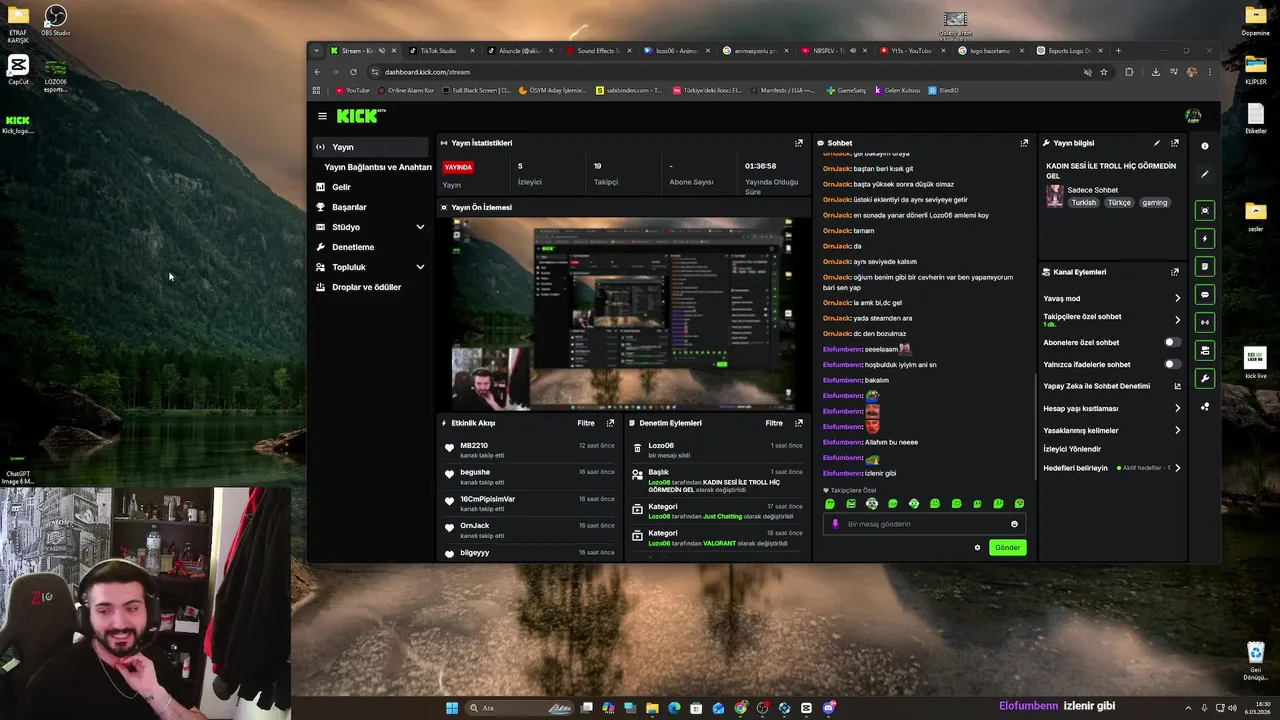Click the gaming tag chip

[1154, 203]
